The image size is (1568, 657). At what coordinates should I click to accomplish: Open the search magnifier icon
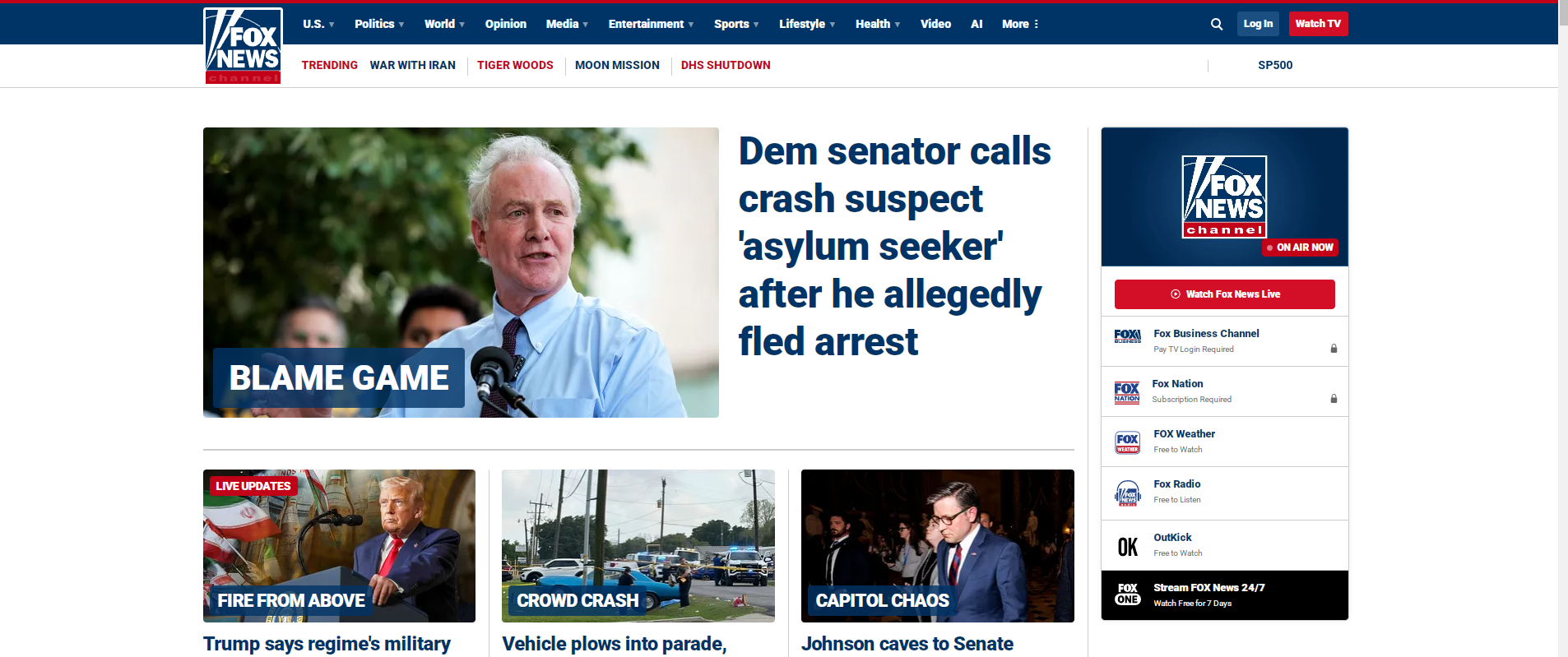tap(1217, 24)
